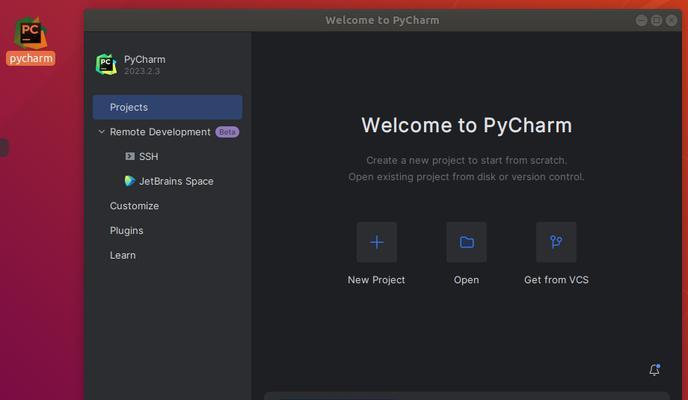Switch to the Learn section
Image resolution: width=688 pixels, height=400 pixels.
(x=122, y=255)
